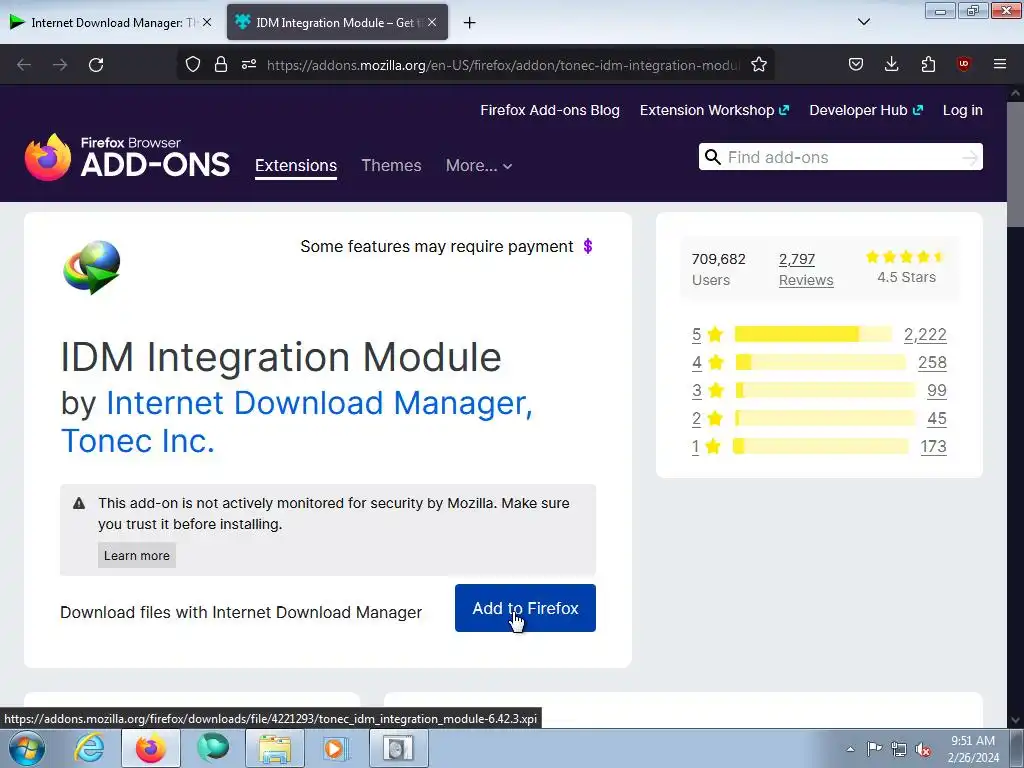This screenshot has width=1024, height=768.
Task: Reload the page with the refresh icon
Action: [x=96, y=65]
